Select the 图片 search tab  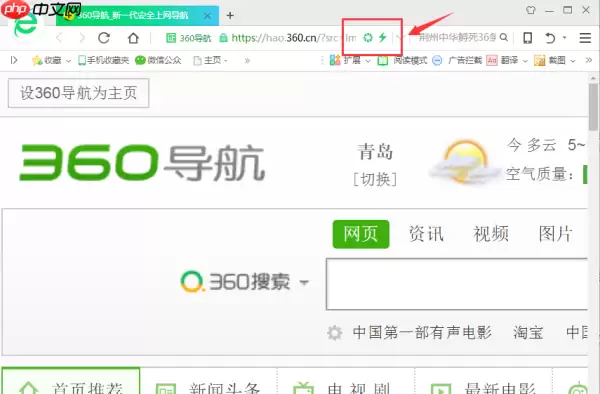556,234
